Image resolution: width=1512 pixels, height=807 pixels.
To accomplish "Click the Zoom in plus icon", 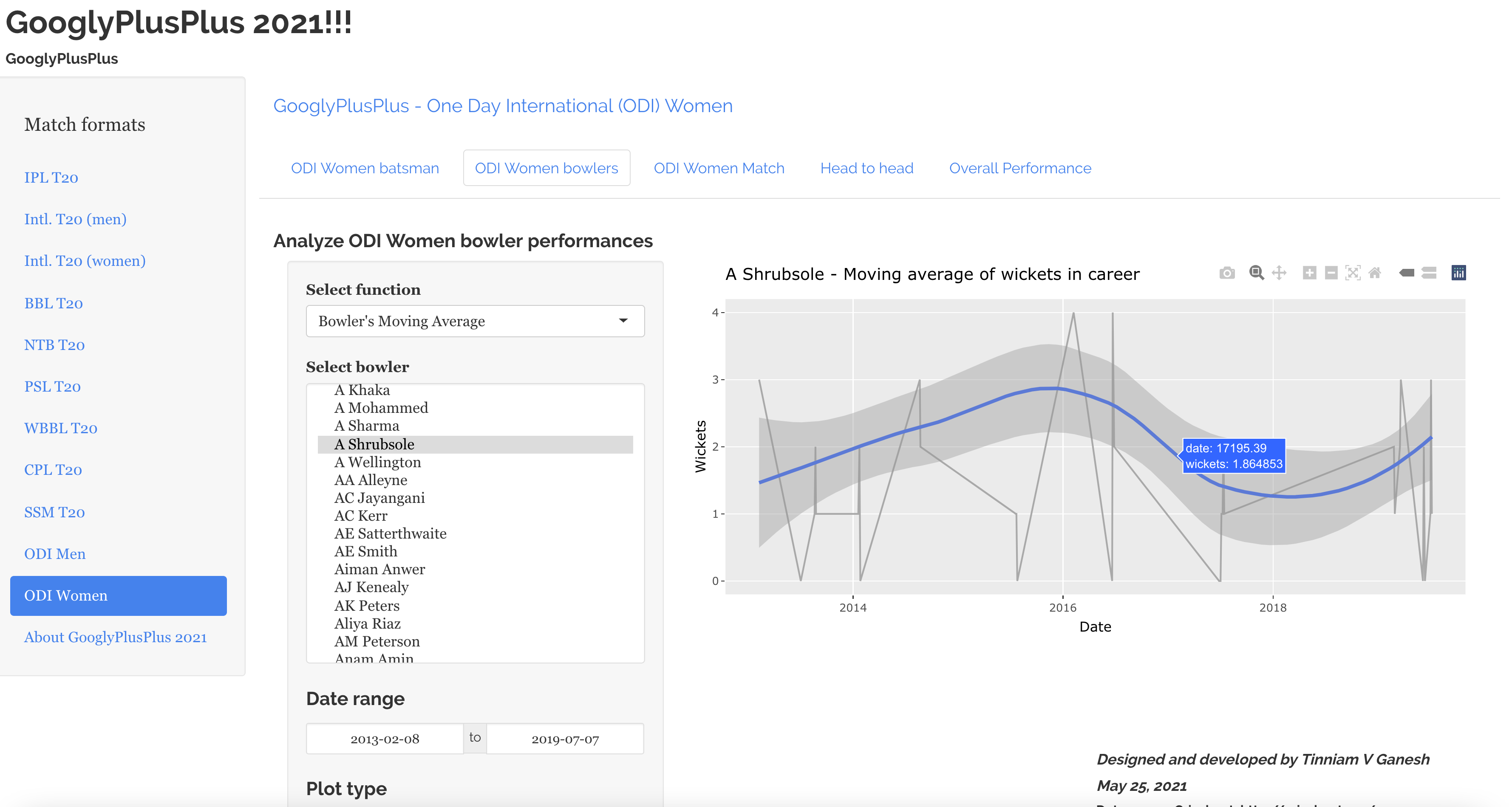I will [1309, 273].
